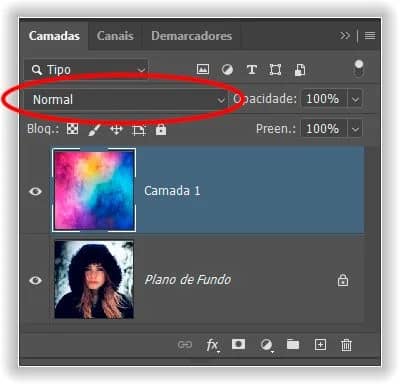
Task: Prevent auto-nesting artboard lock icon
Action: pos(139,130)
